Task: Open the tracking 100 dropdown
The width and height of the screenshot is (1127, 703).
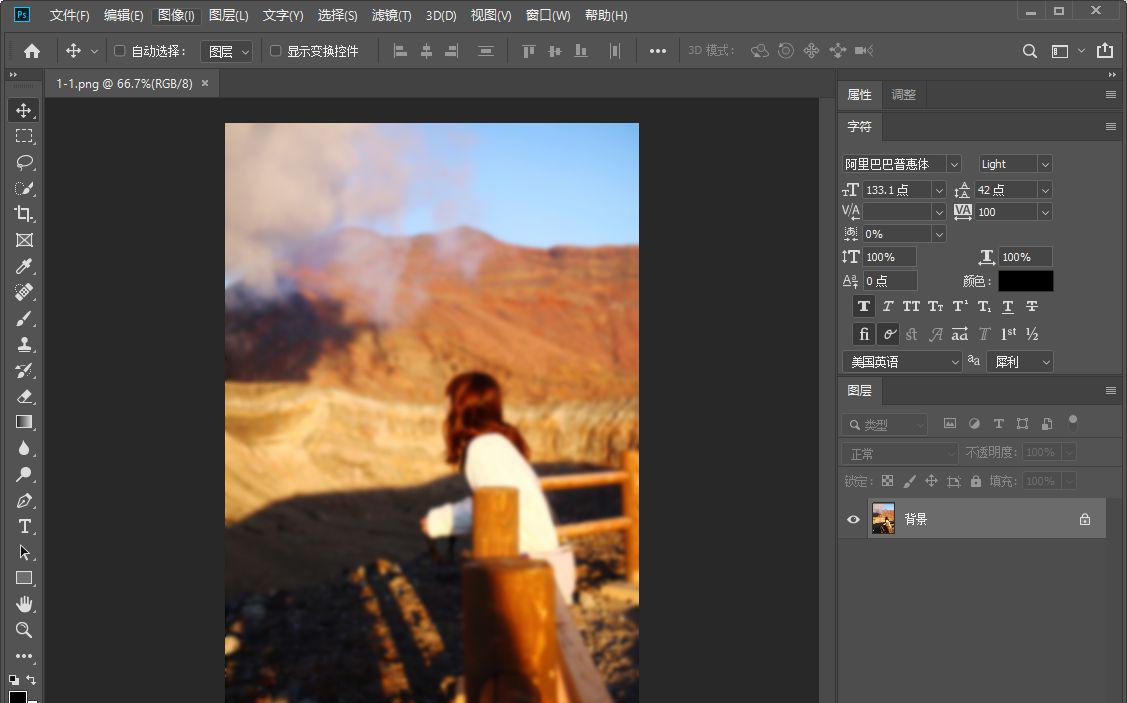Action: click(1045, 212)
